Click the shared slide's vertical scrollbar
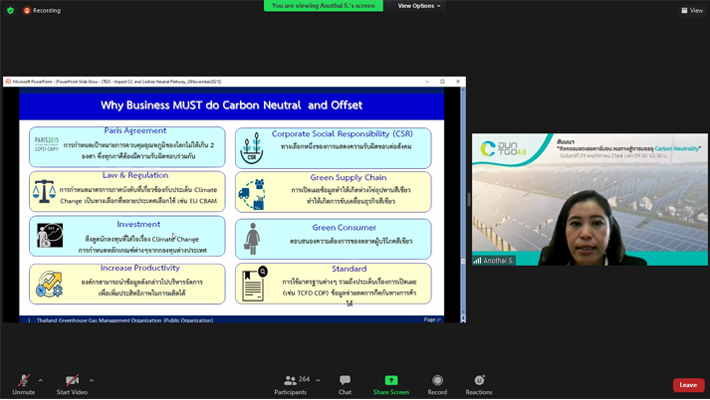 click(462, 200)
